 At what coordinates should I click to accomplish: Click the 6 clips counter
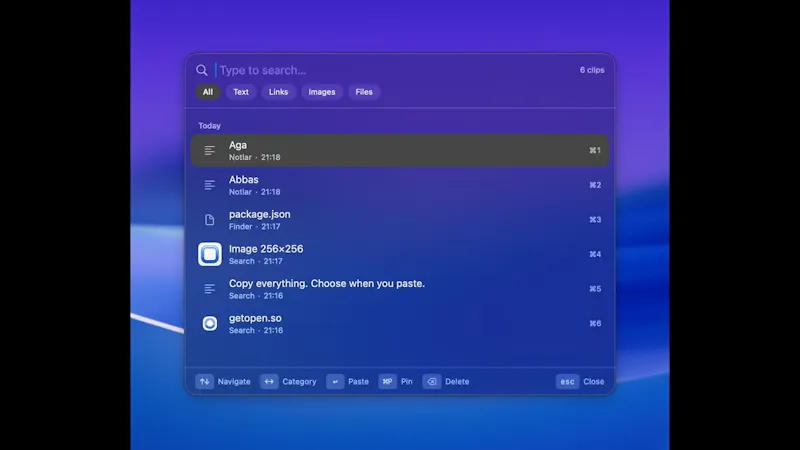tap(592, 70)
